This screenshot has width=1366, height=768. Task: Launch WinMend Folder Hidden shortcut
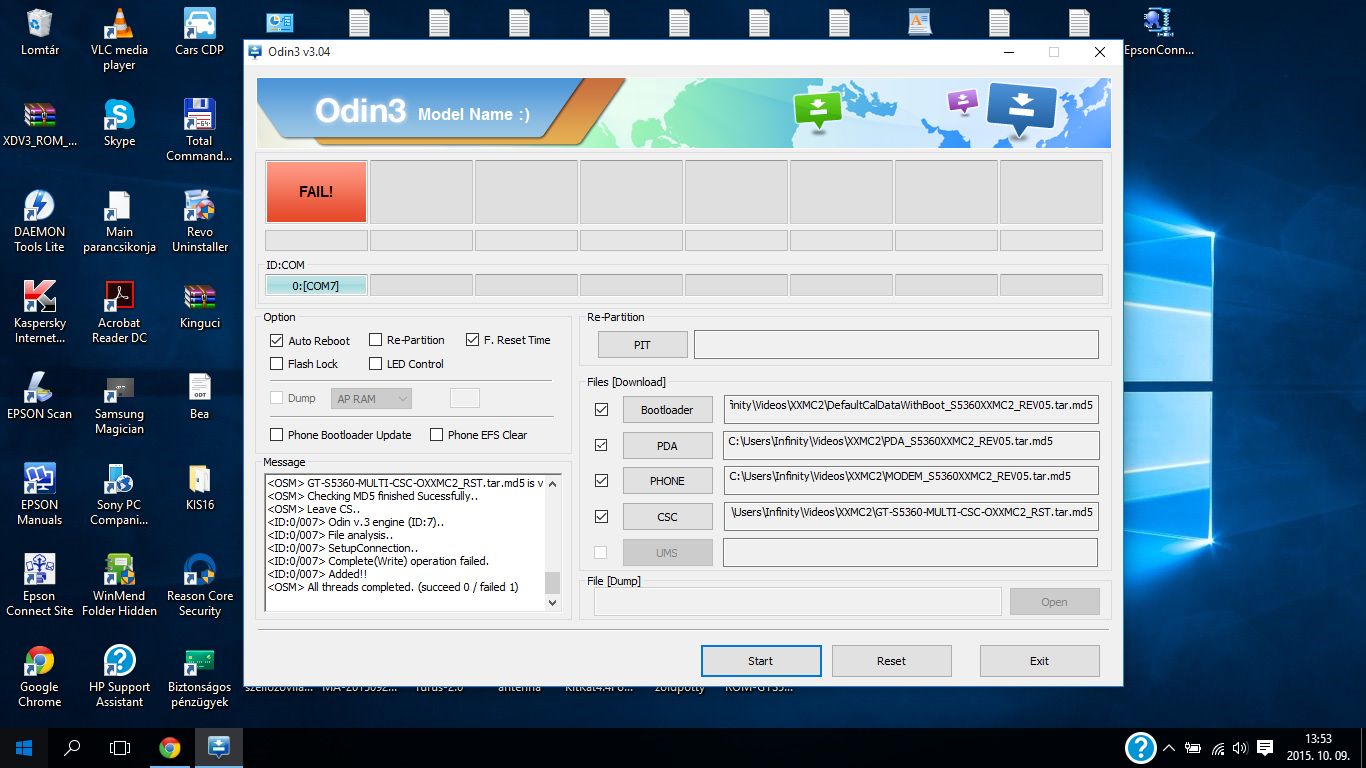(x=119, y=585)
